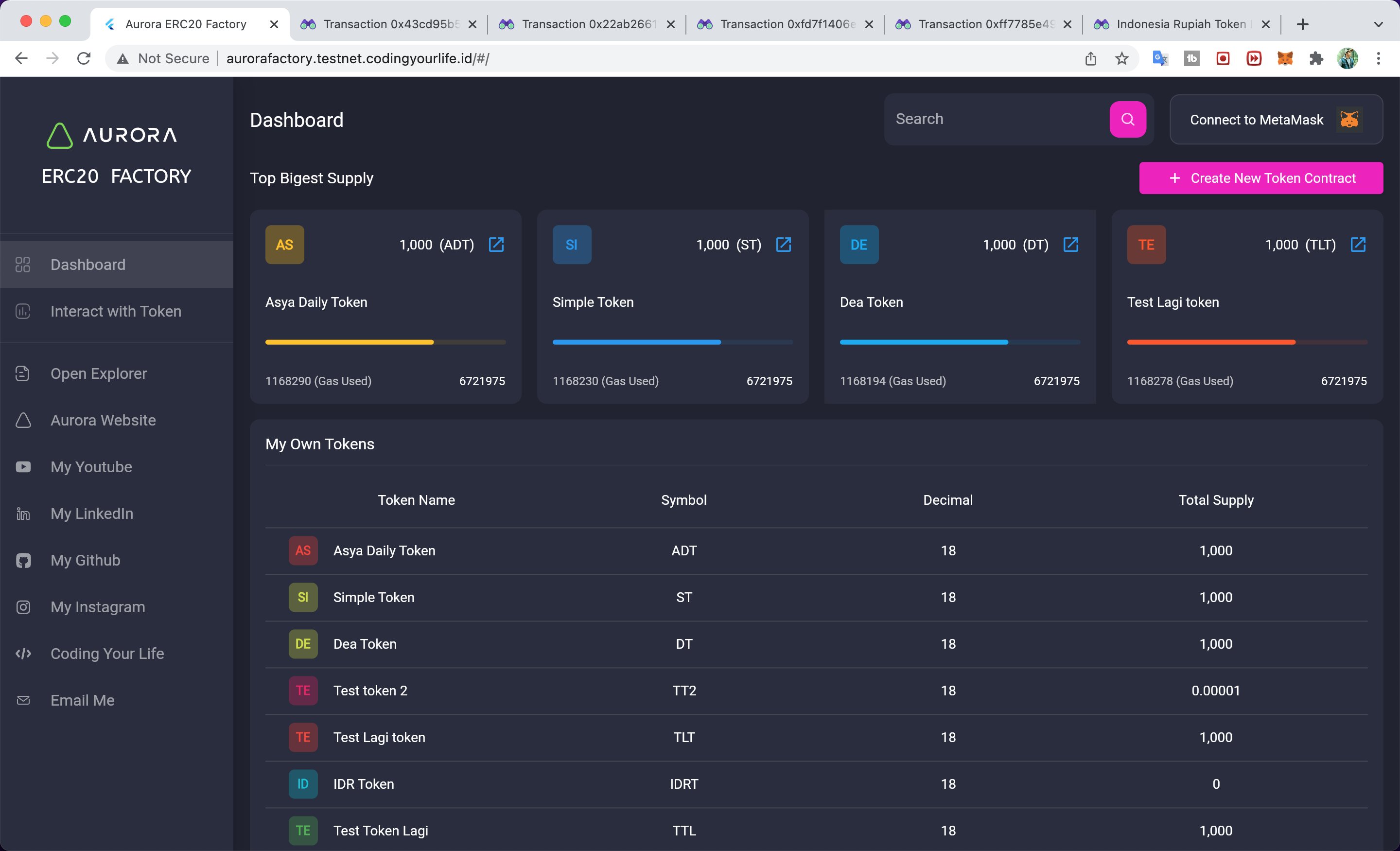
Task: Click the My Youtube sidebar icon
Action: [23, 467]
